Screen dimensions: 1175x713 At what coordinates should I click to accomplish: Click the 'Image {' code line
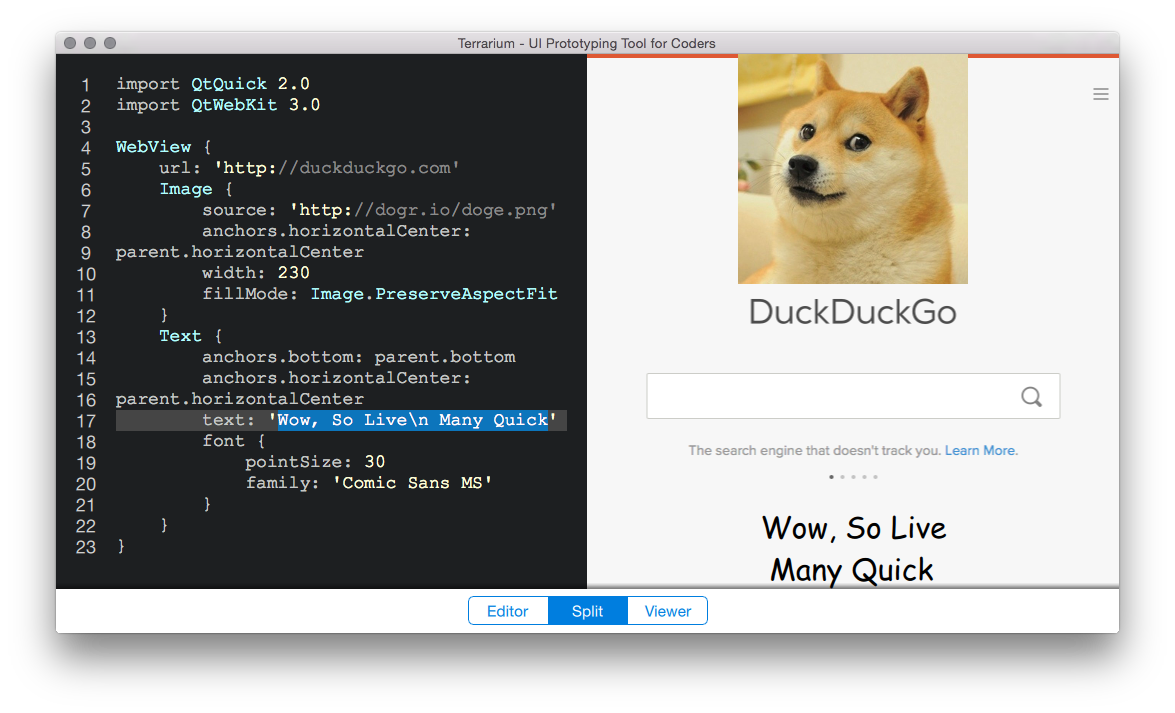coord(196,189)
